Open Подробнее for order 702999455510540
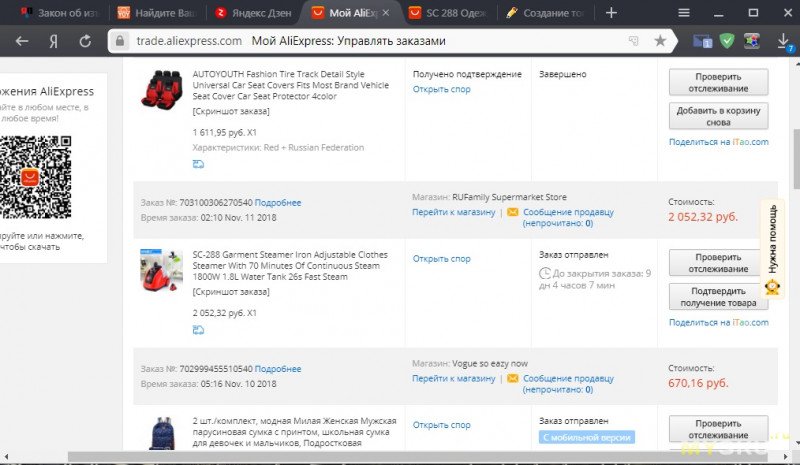Viewport: 800px width, 465px height. [278, 369]
